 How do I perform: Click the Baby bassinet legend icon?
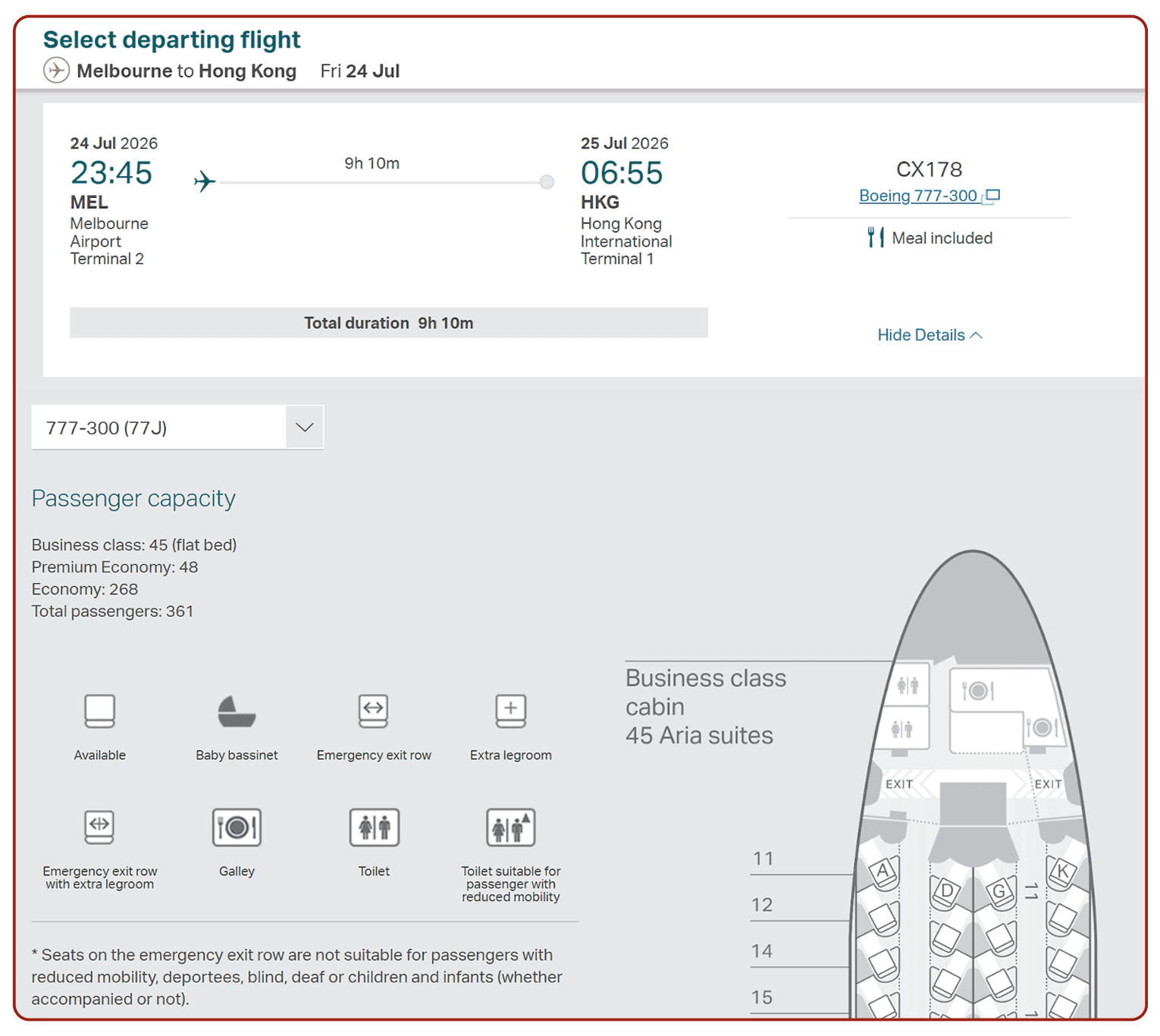click(237, 711)
